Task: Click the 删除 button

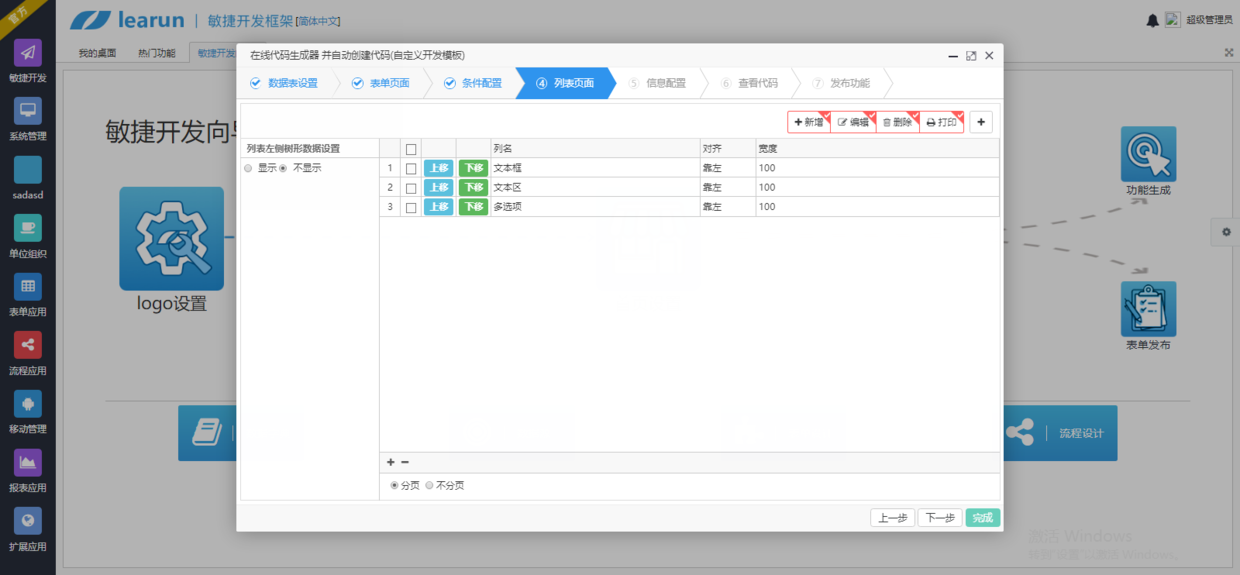Action: point(897,122)
